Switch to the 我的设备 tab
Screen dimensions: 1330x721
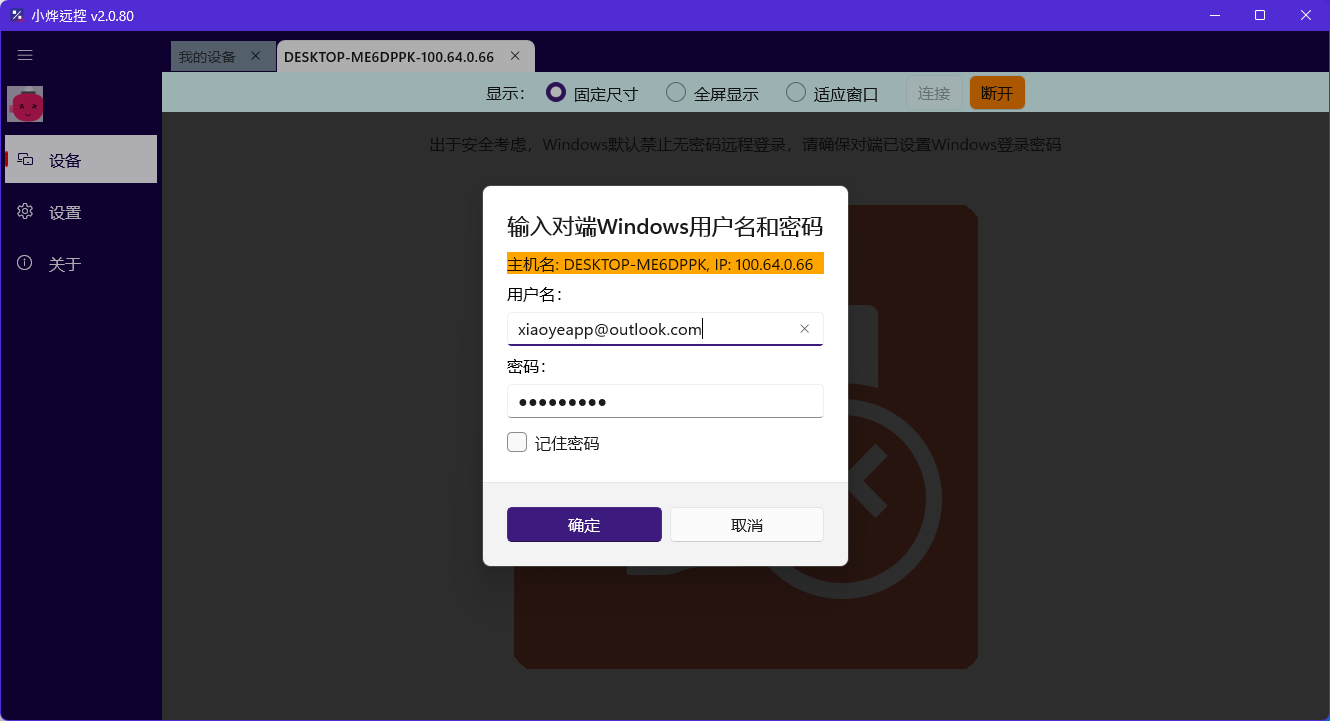[x=207, y=57]
